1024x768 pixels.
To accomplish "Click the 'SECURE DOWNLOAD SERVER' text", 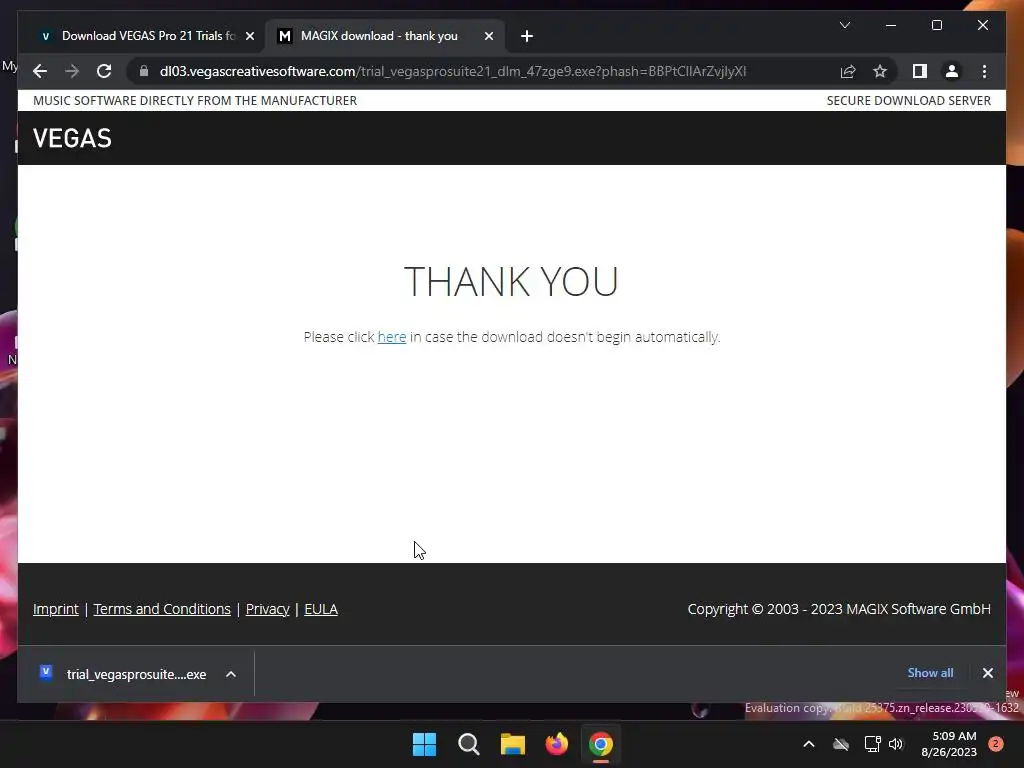I will (x=908, y=101).
